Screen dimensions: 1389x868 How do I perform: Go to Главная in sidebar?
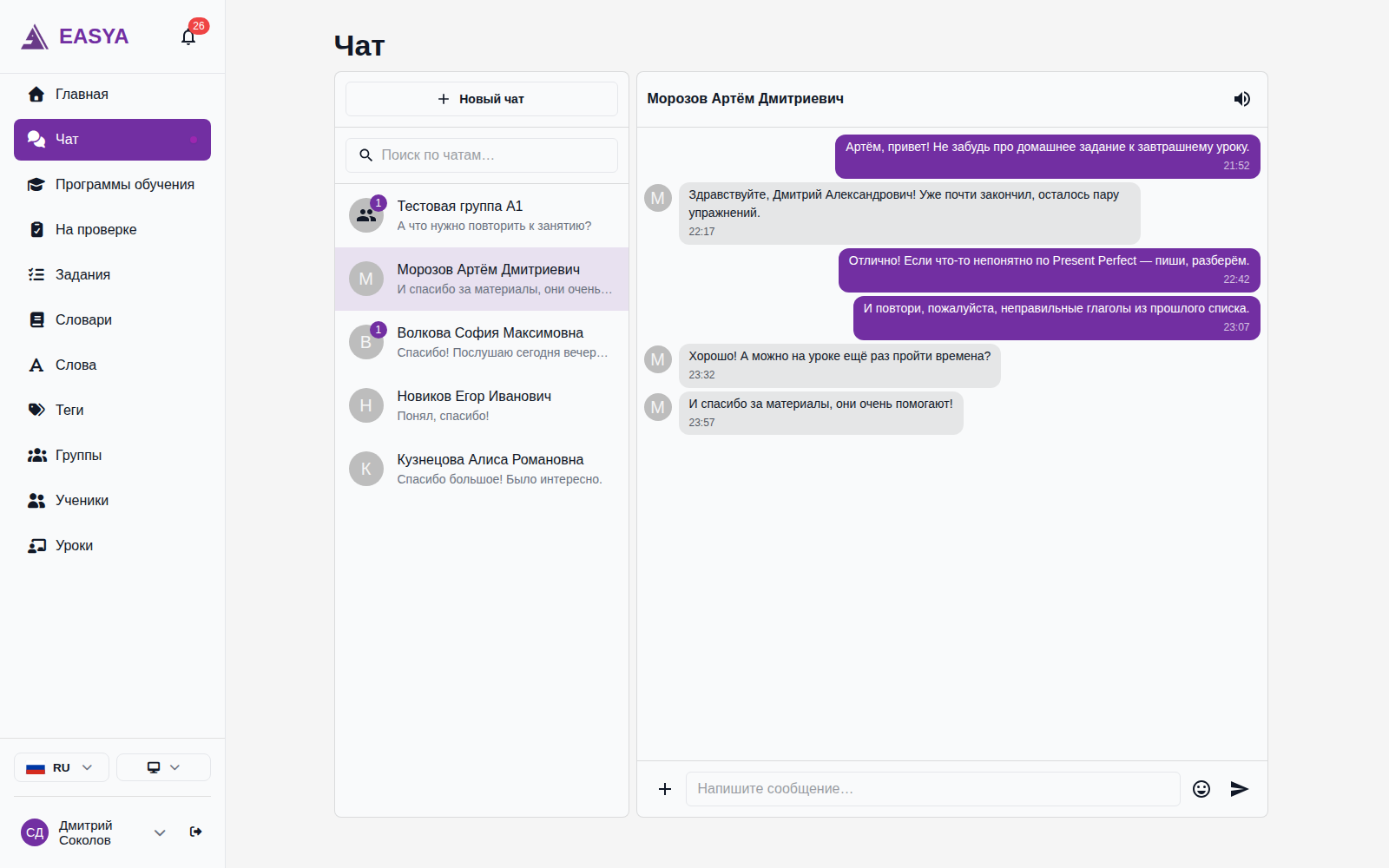click(x=112, y=95)
